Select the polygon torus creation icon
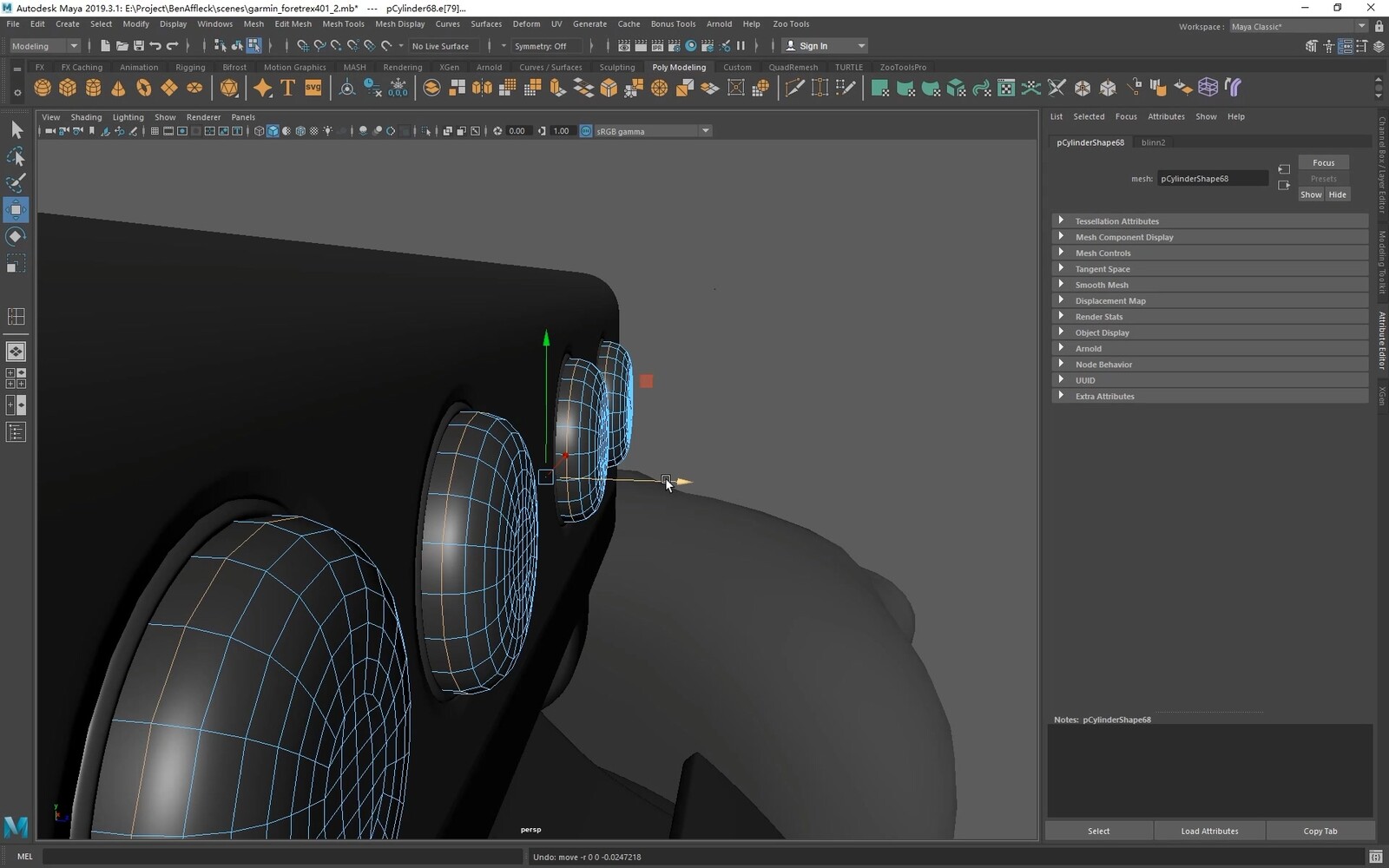Viewport: 1389px width, 868px height. pyautogui.click(x=143, y=87)
